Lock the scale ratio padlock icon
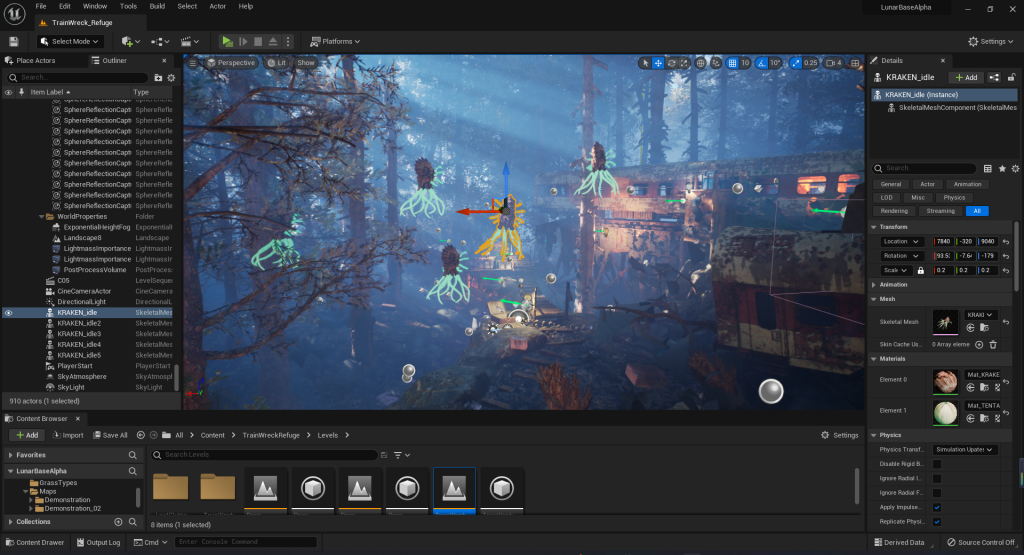 click(x=920, y=270)
